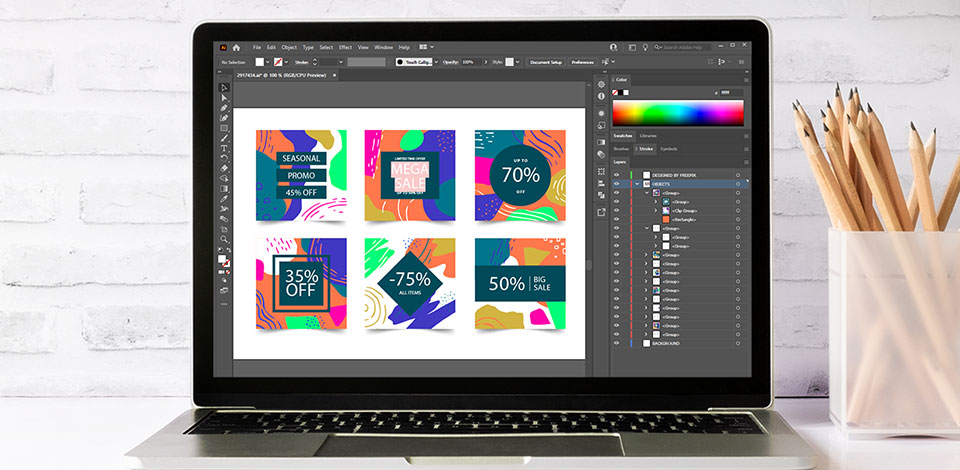
Task: Select the Zoom magnifier tool
Action: (224, 239)
